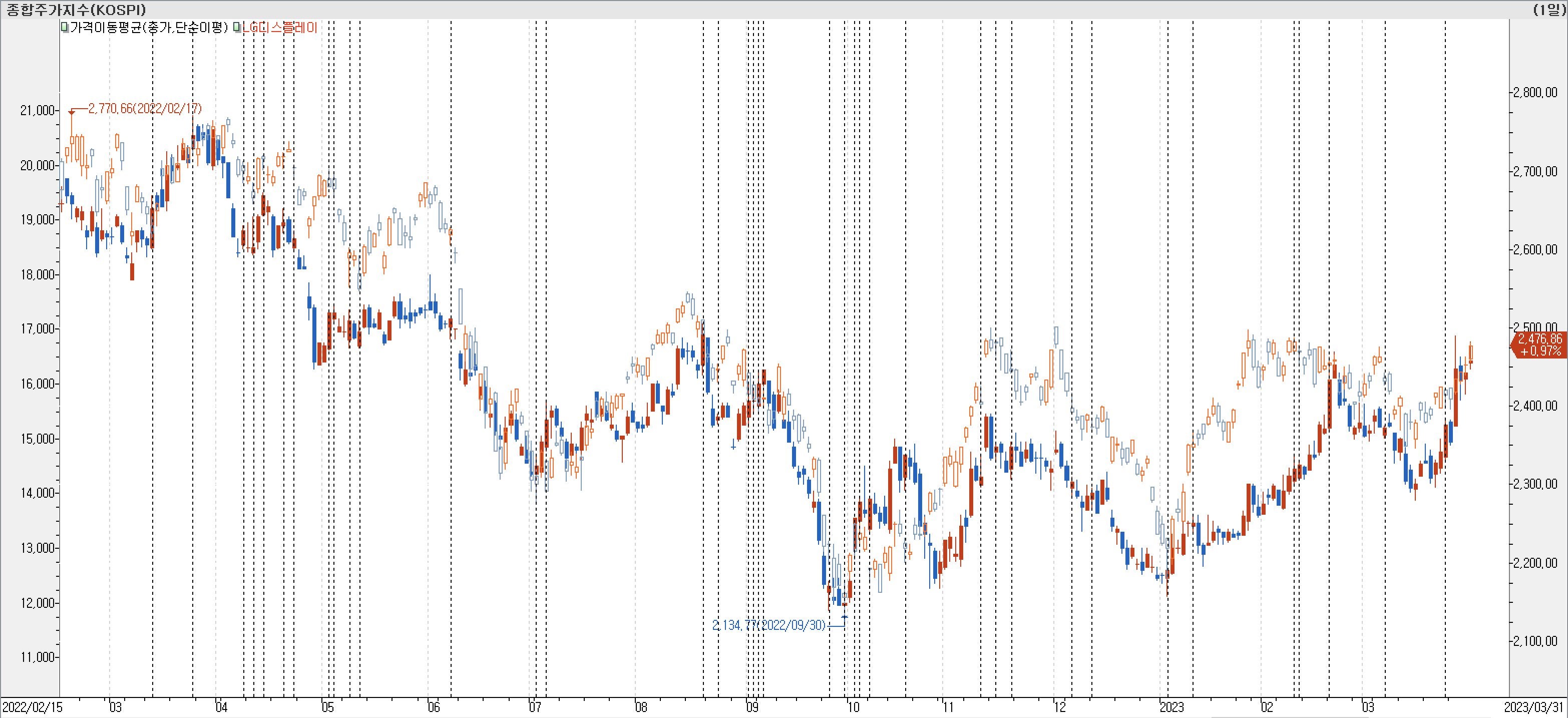Click the 2023/03/31 end date label
The image size is (1568, 718).
click(x=1533, y=707)
